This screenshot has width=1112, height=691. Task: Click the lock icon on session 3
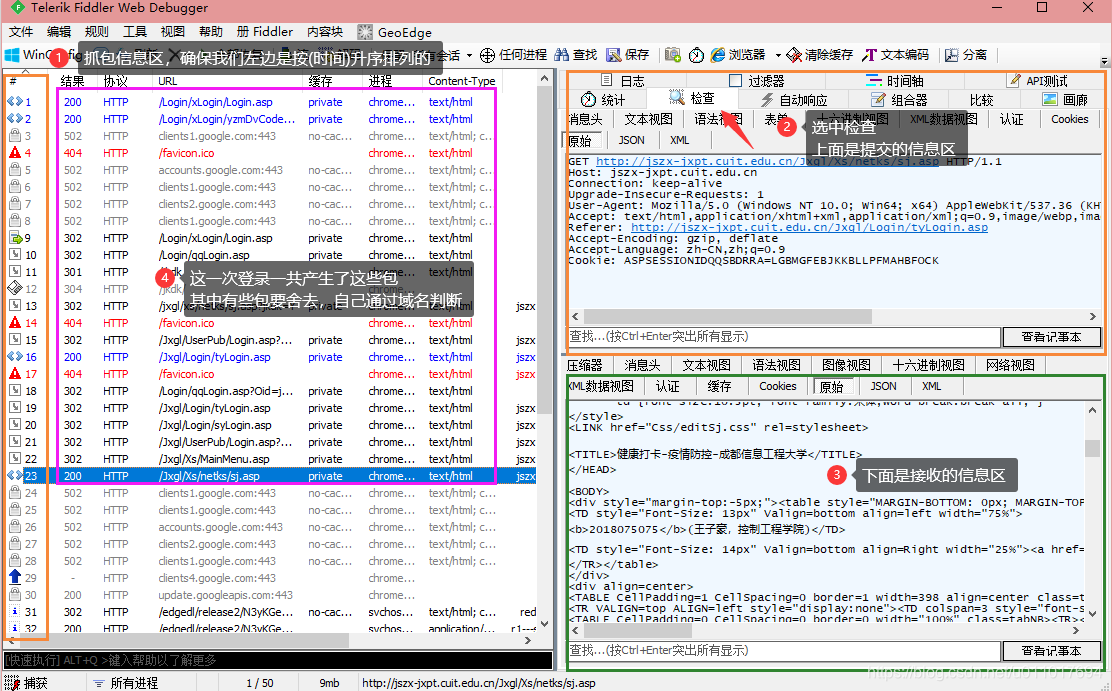(x=15, y=136)
